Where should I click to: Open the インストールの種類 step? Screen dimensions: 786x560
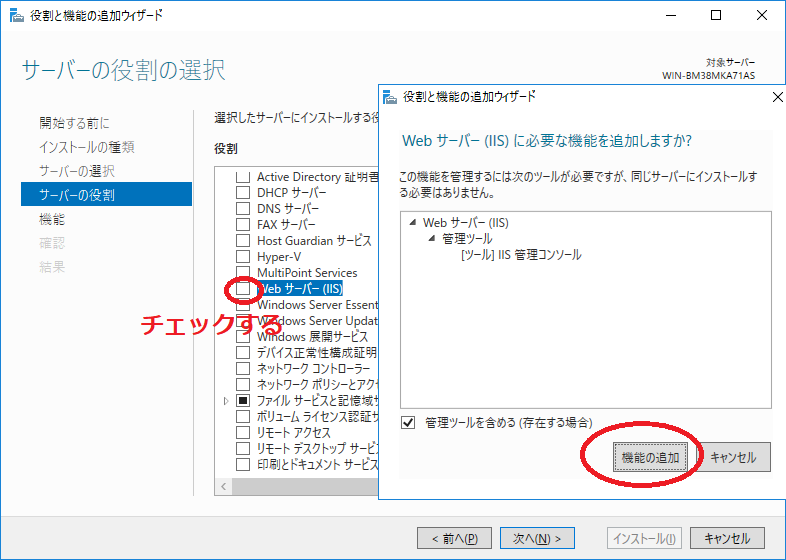[x=87, y=147]
